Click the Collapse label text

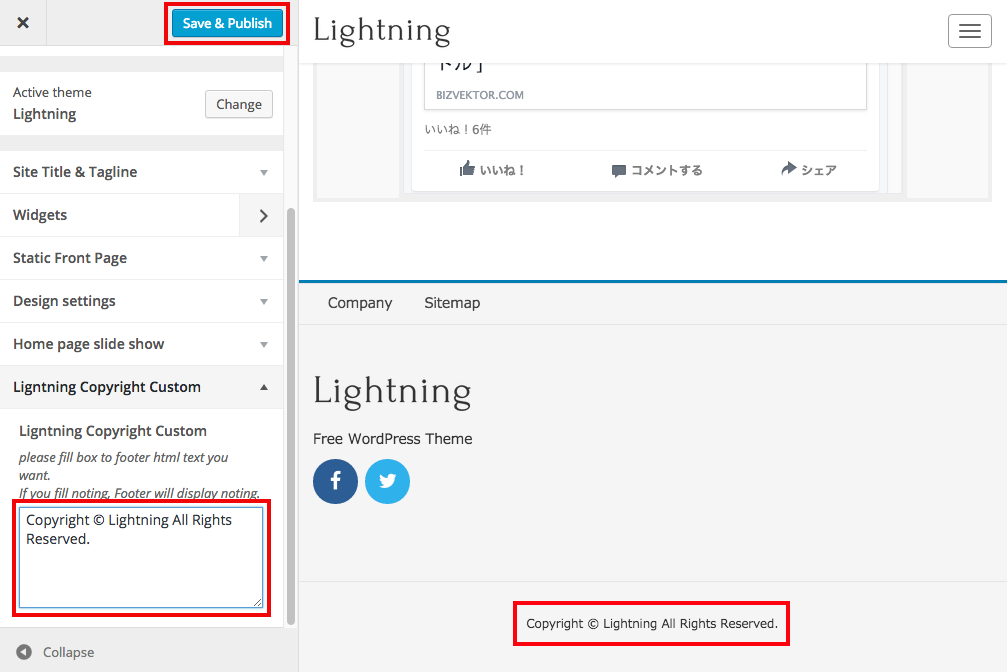[x=69, y=652]
